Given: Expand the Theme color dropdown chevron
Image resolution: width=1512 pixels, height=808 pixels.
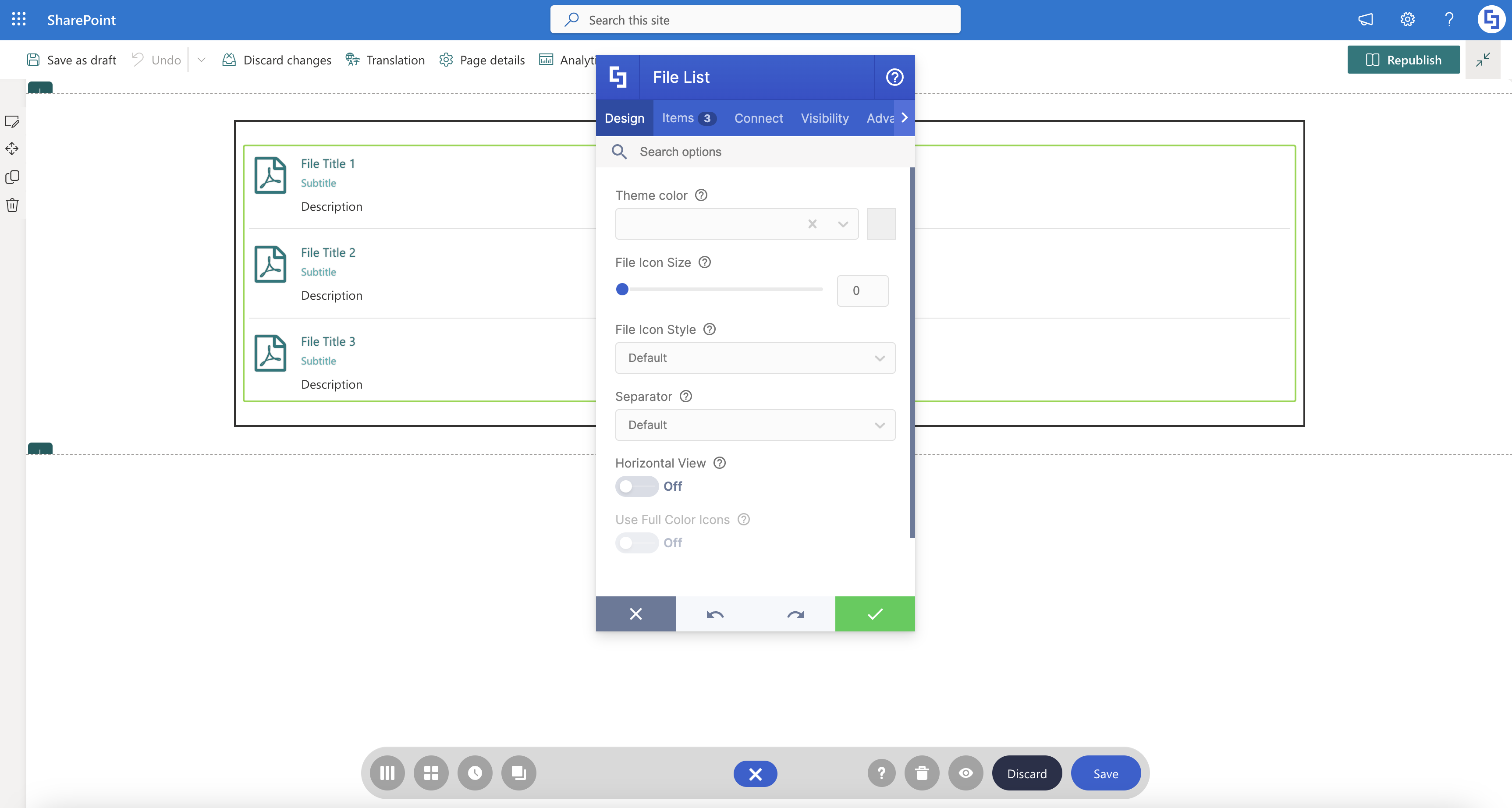Looking at the screenshot, I should coord(843,224).
